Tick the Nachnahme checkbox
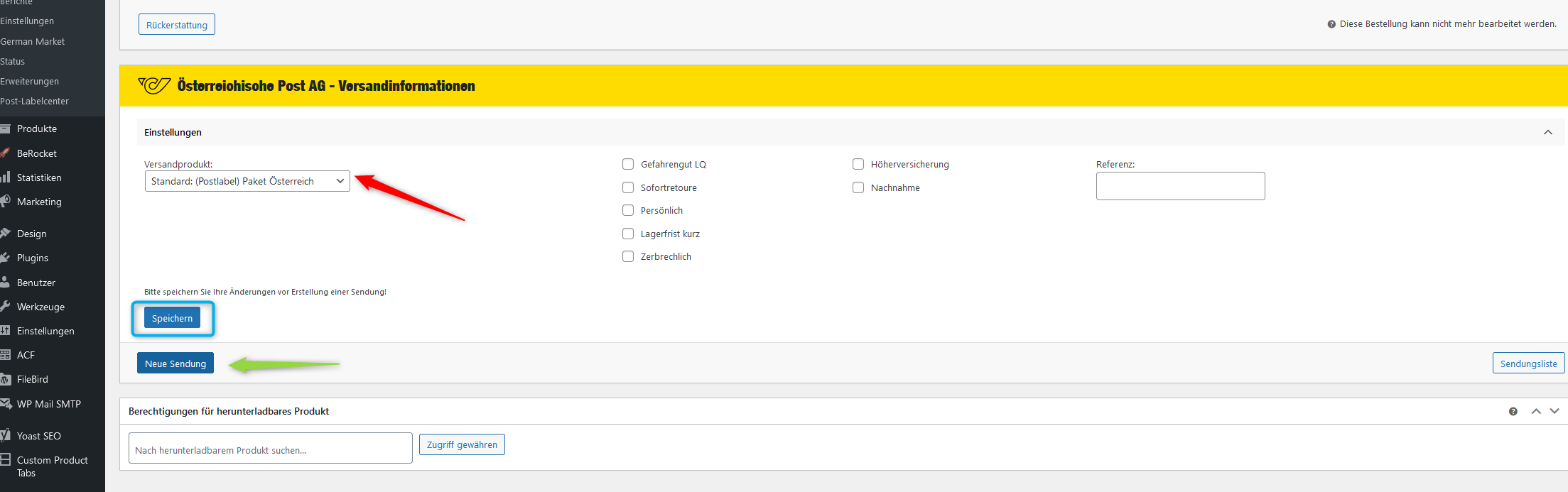 click(x=858, y=187)
